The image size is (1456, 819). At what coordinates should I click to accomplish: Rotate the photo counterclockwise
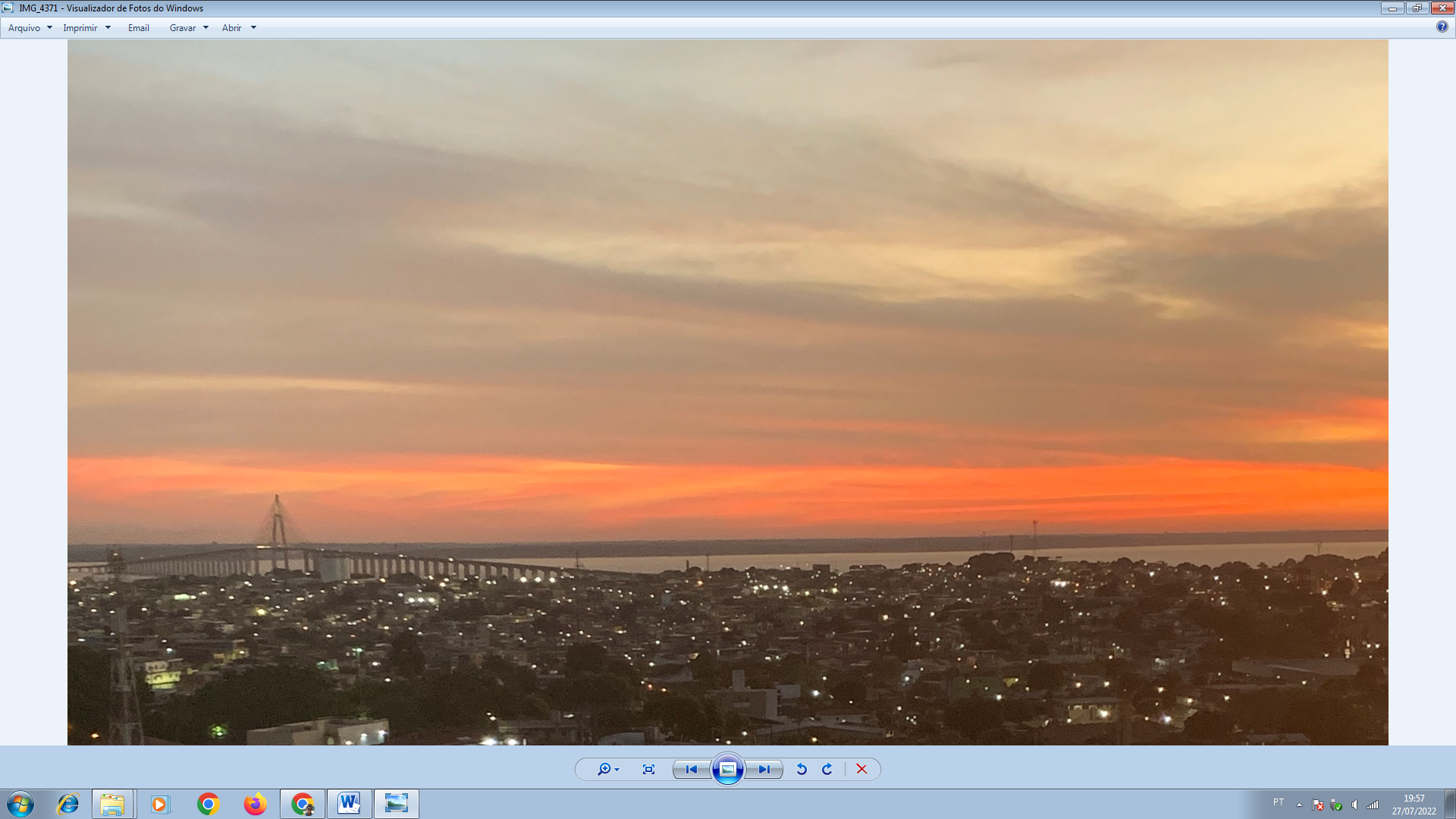pos(802,769)
